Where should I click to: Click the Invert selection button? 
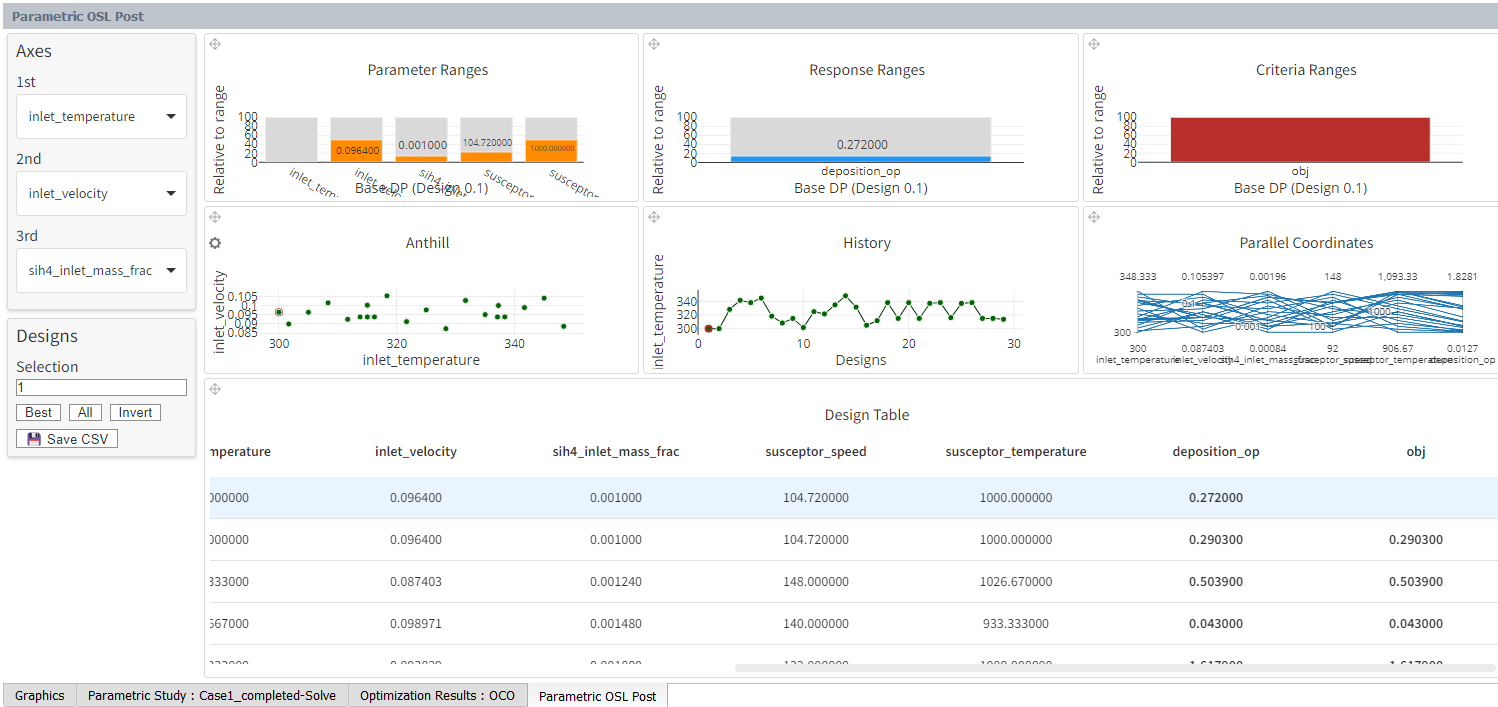coord(136,412)
